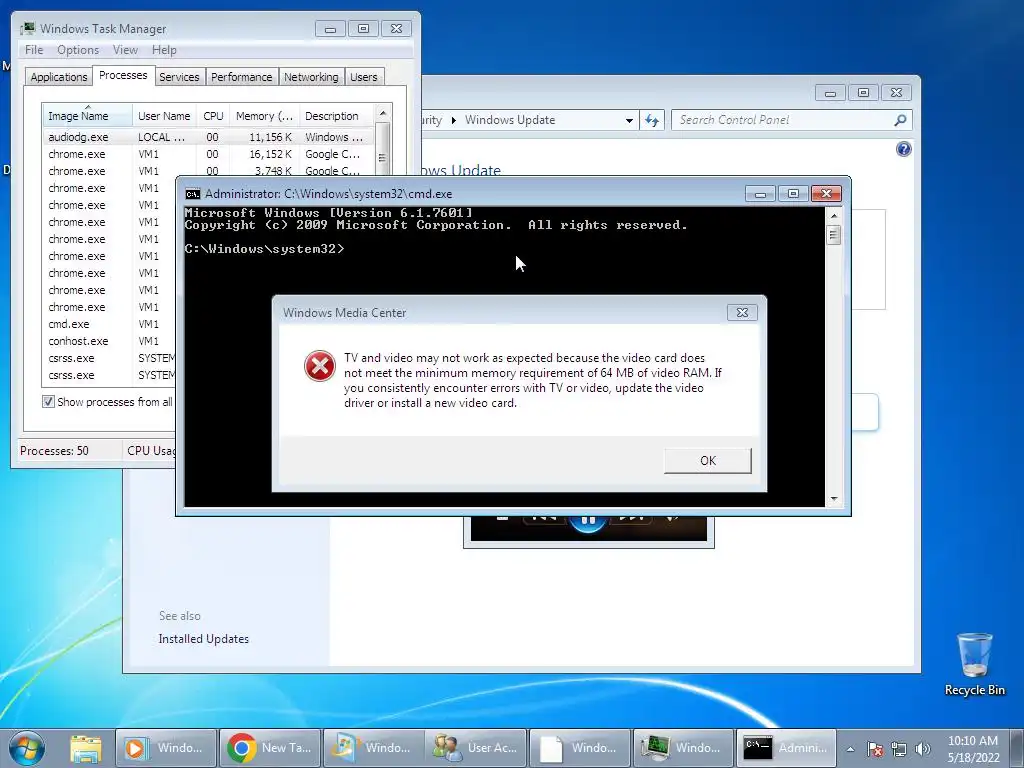Click the cmd window scrollbar thumb
This screenshot has height=768, width=1024.
833,235
